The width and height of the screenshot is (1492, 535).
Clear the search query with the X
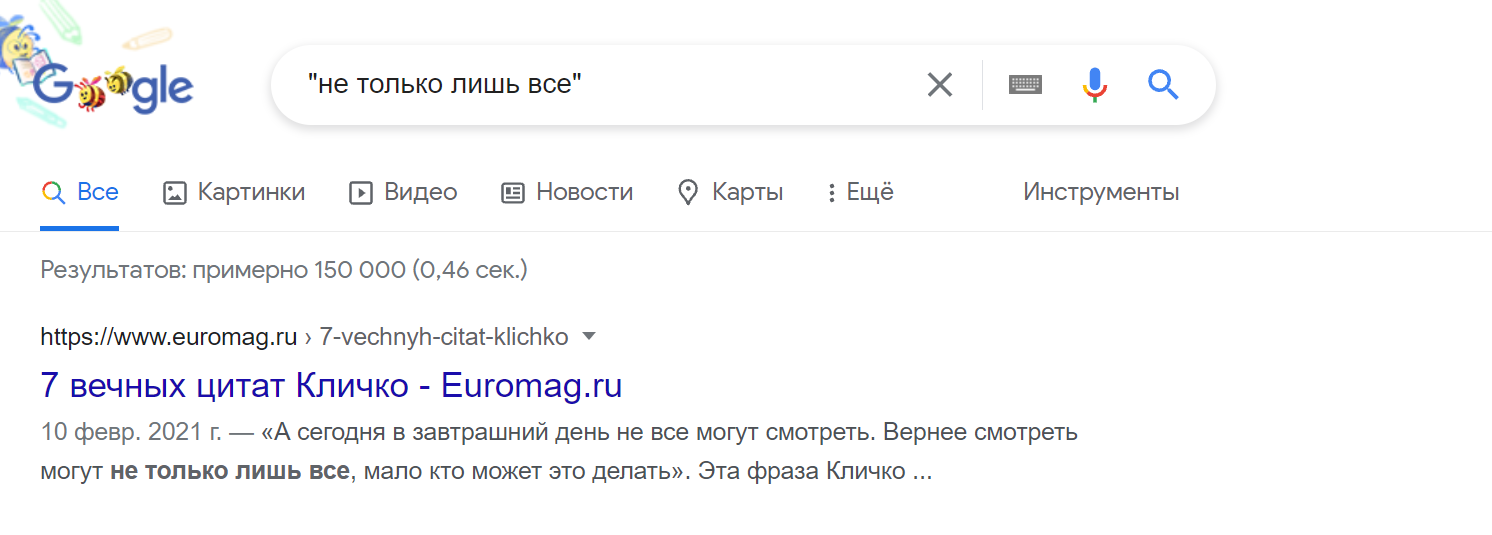(x=940, y=85)
